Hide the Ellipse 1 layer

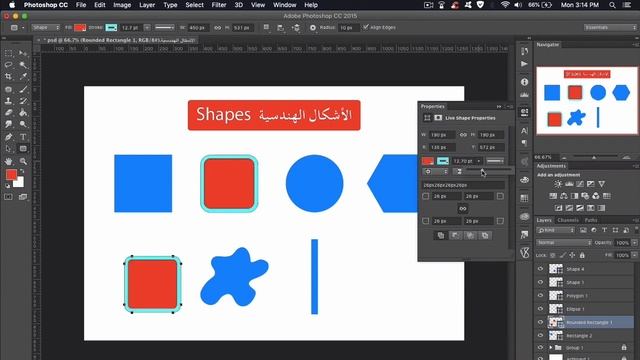(x=540, y=309)
